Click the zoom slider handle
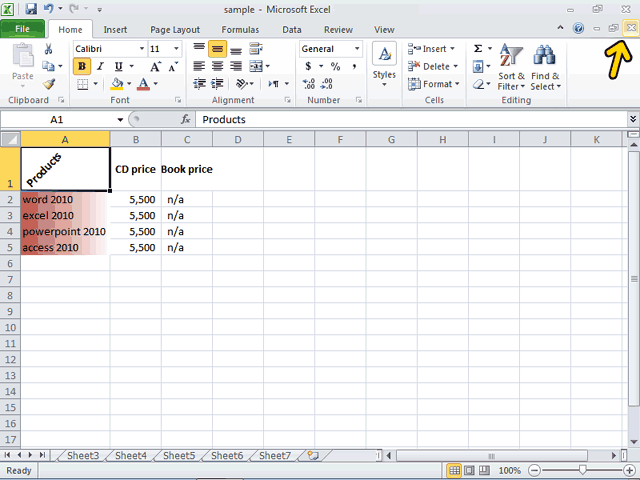 point(582,471)
